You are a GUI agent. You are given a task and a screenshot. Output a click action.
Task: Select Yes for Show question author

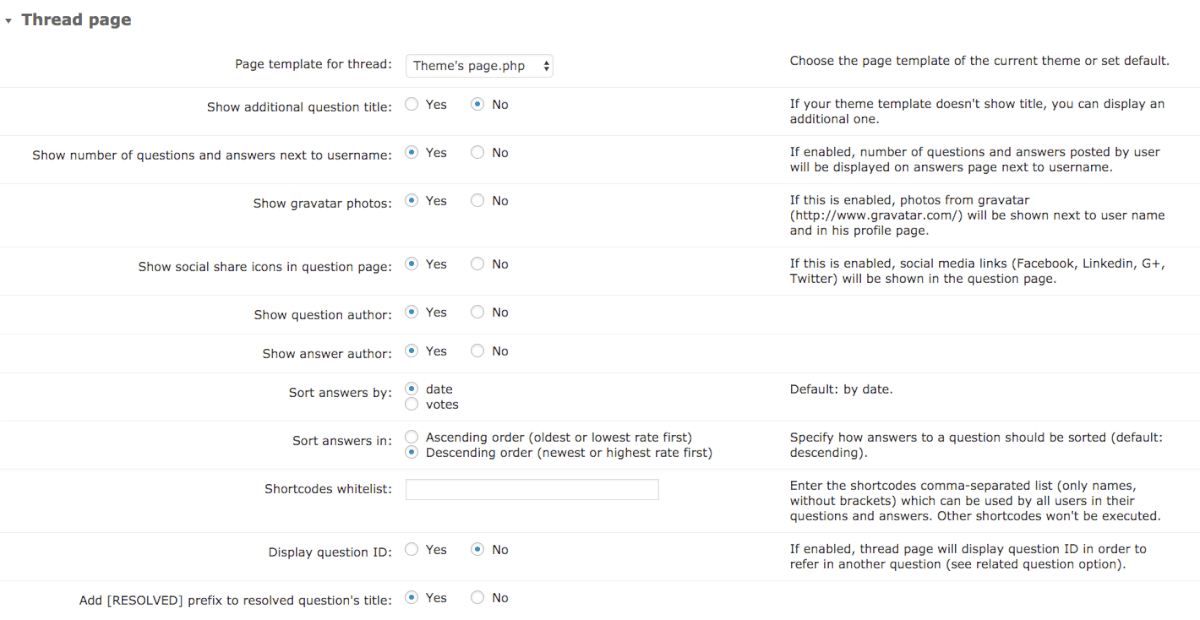click(412, 312)
